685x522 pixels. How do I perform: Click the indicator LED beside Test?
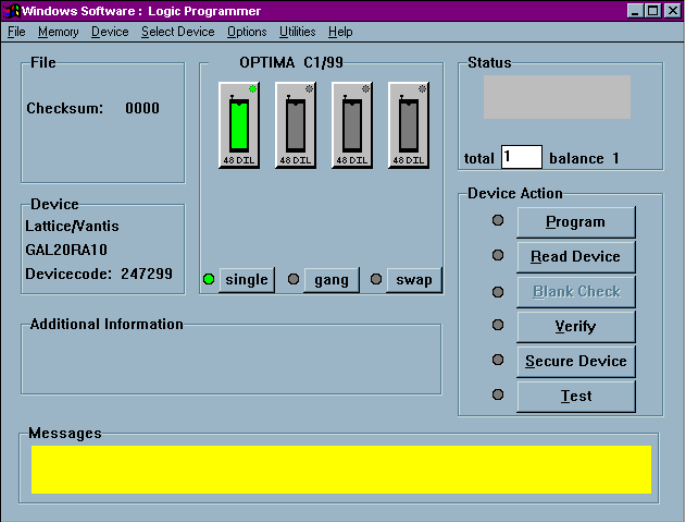tap(498, 395)
